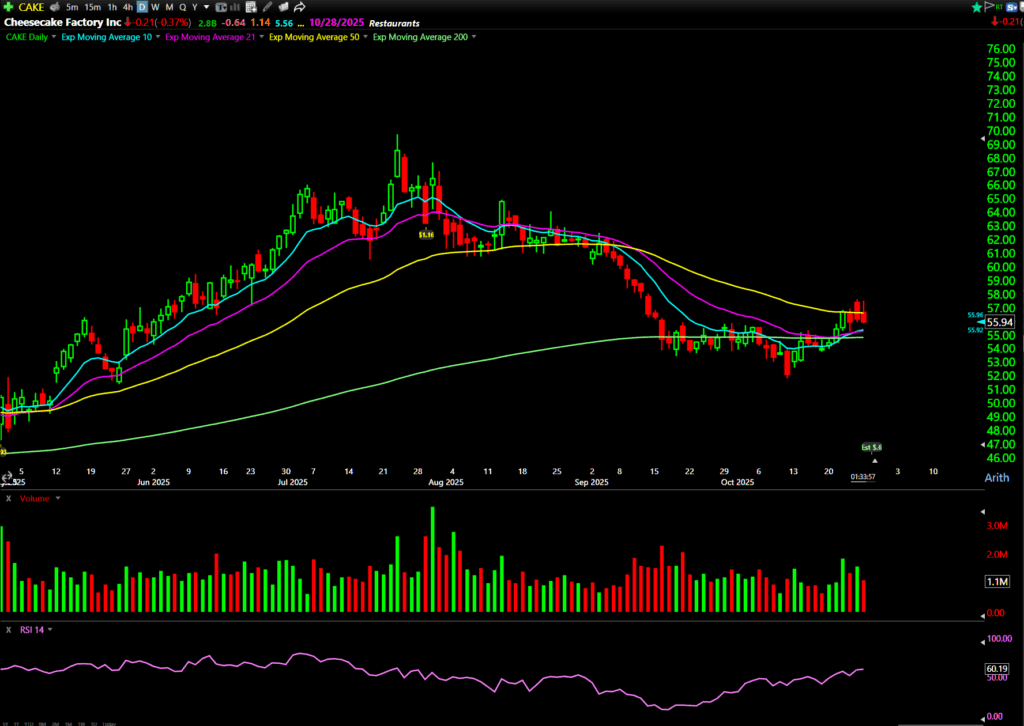Open the RSI 14 indicator dropdown
The width and height of the screenshot is (1024, 726).
coord(50,630)
